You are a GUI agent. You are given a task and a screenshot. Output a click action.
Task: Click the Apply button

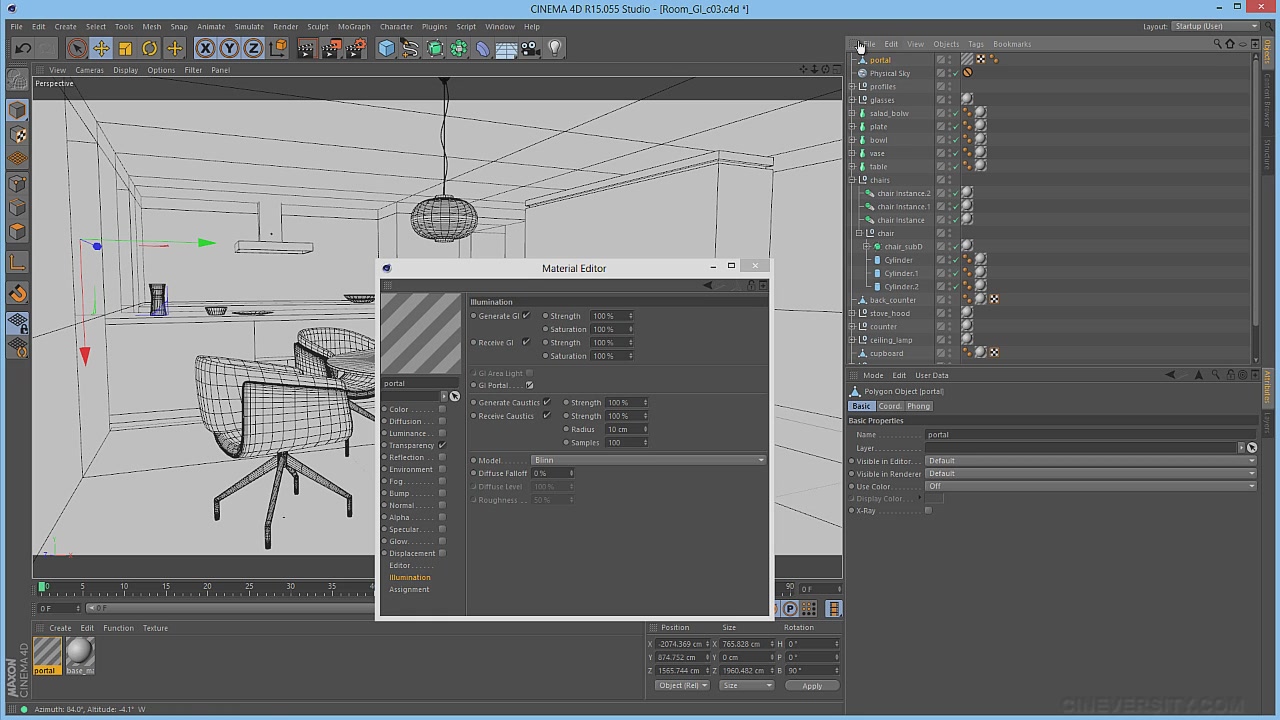click(812, 686)
